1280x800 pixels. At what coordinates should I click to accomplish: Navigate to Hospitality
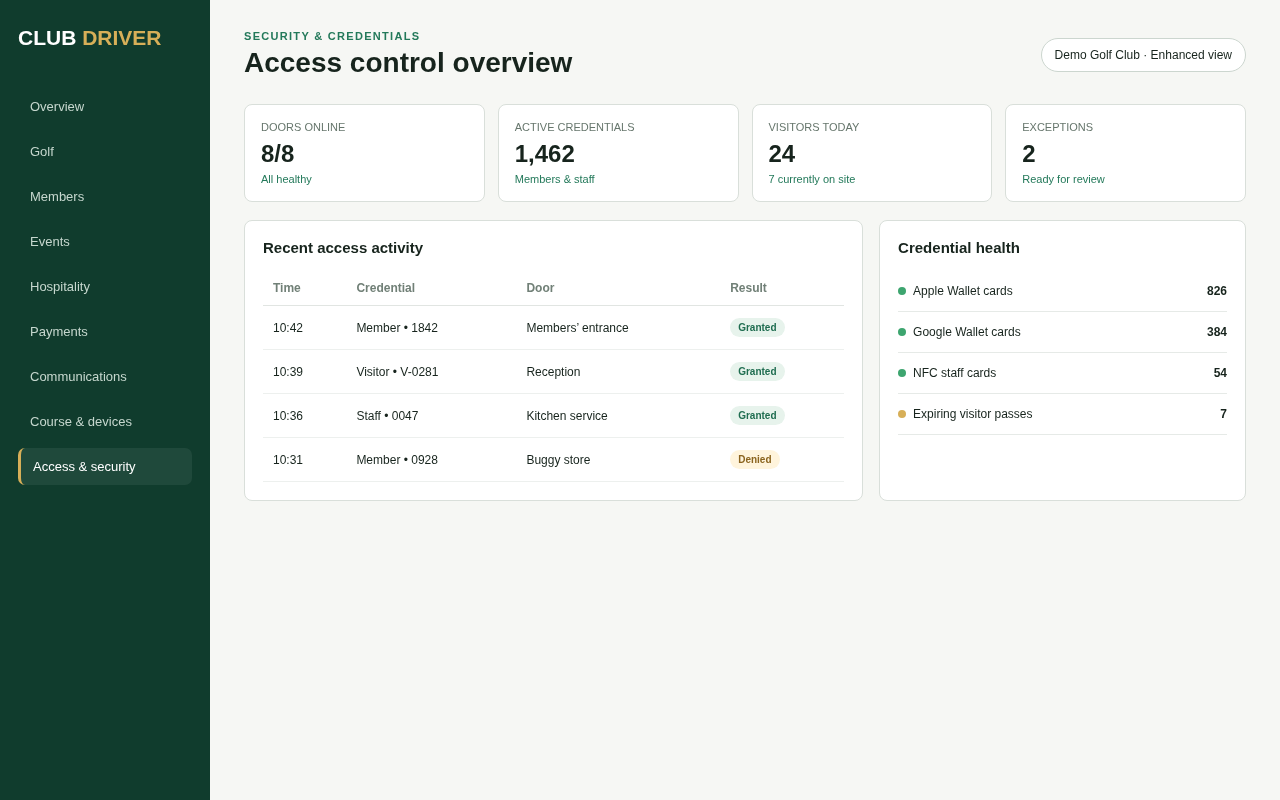[105, 287]
